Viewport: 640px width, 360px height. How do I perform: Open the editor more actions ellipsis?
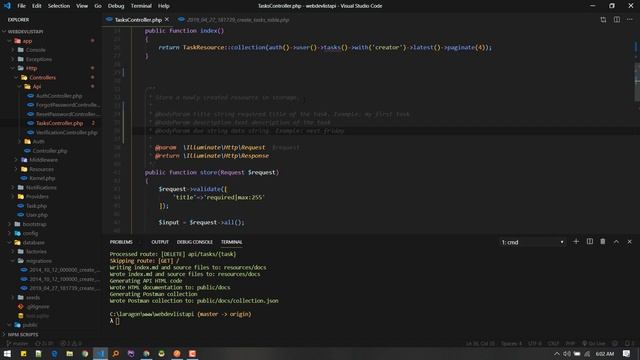(630, 20)
